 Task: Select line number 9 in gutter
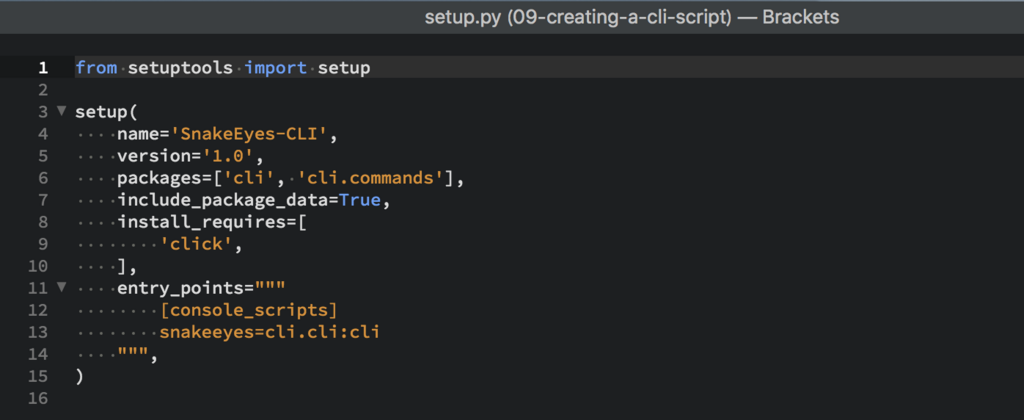[42, 244]
